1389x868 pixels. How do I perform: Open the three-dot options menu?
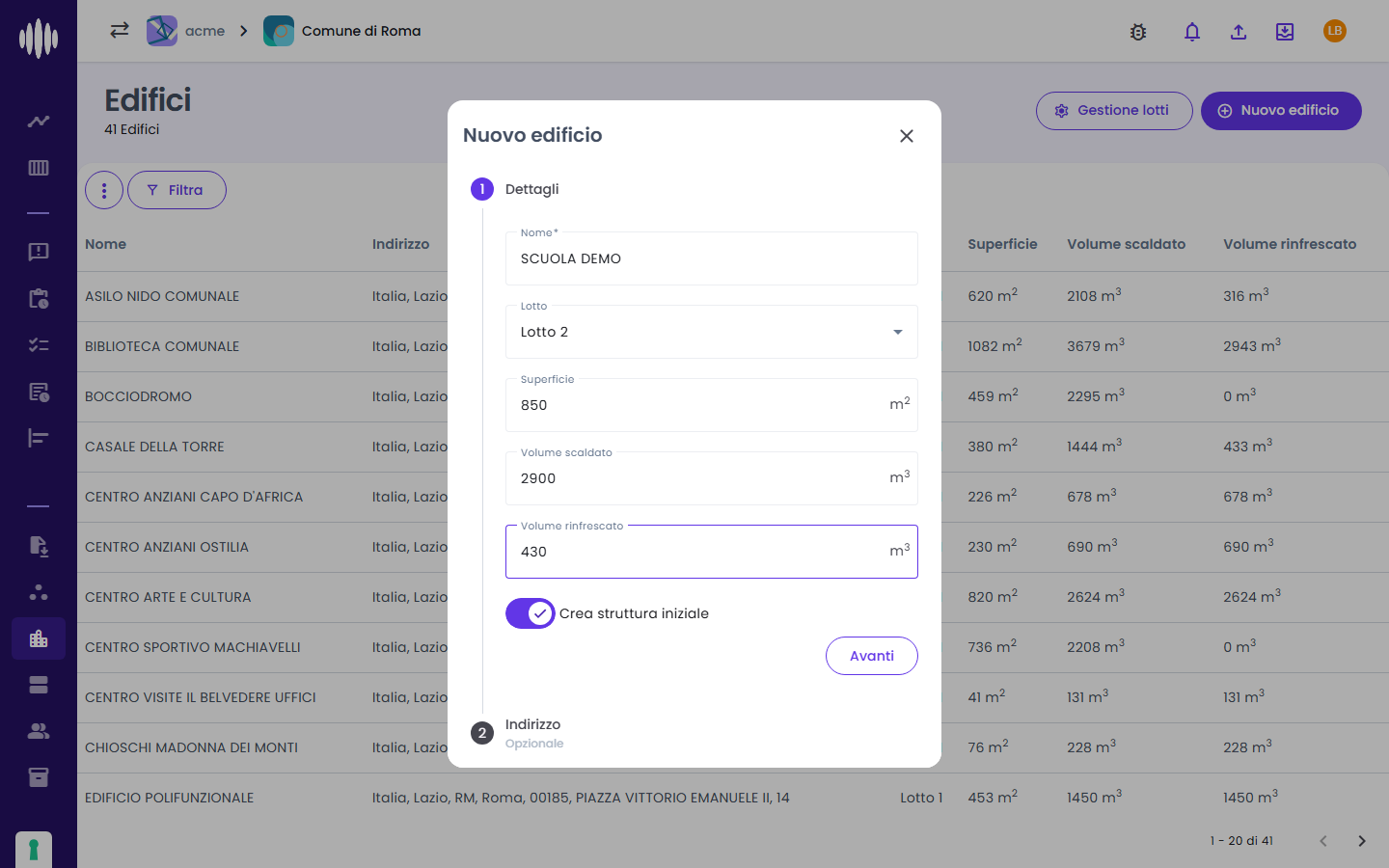[104, 190]
